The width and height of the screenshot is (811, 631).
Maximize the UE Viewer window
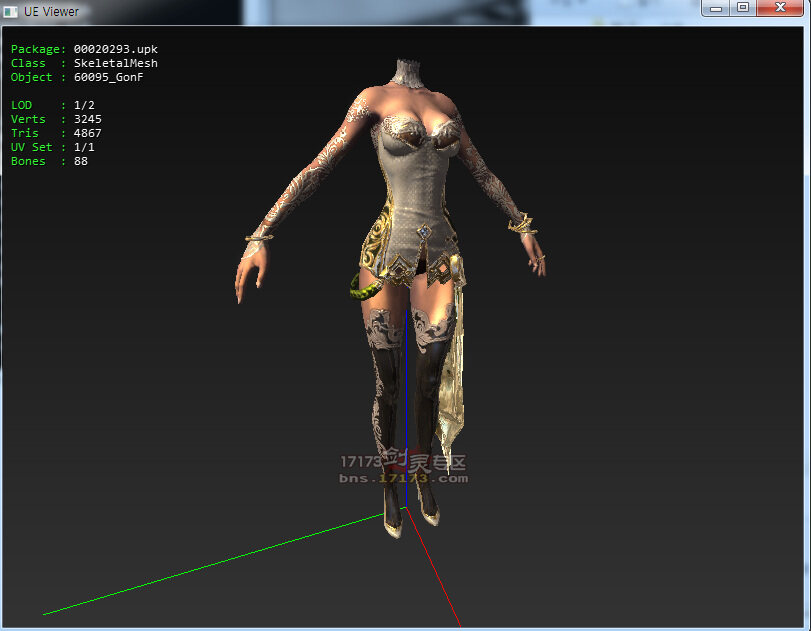(x=743, y=8)
